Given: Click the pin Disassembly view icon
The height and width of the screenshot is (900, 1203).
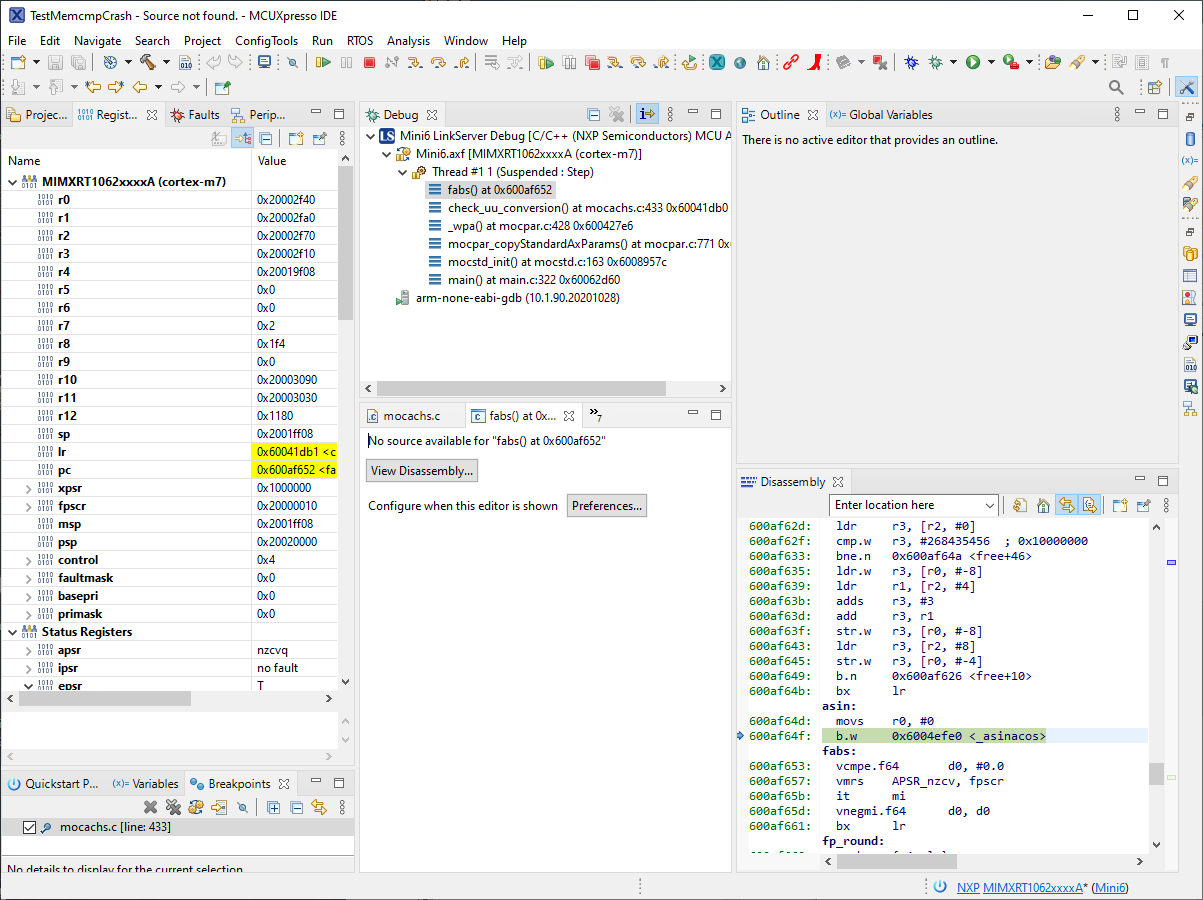Looking at the screenshot, I should [x=1143, y=505].
